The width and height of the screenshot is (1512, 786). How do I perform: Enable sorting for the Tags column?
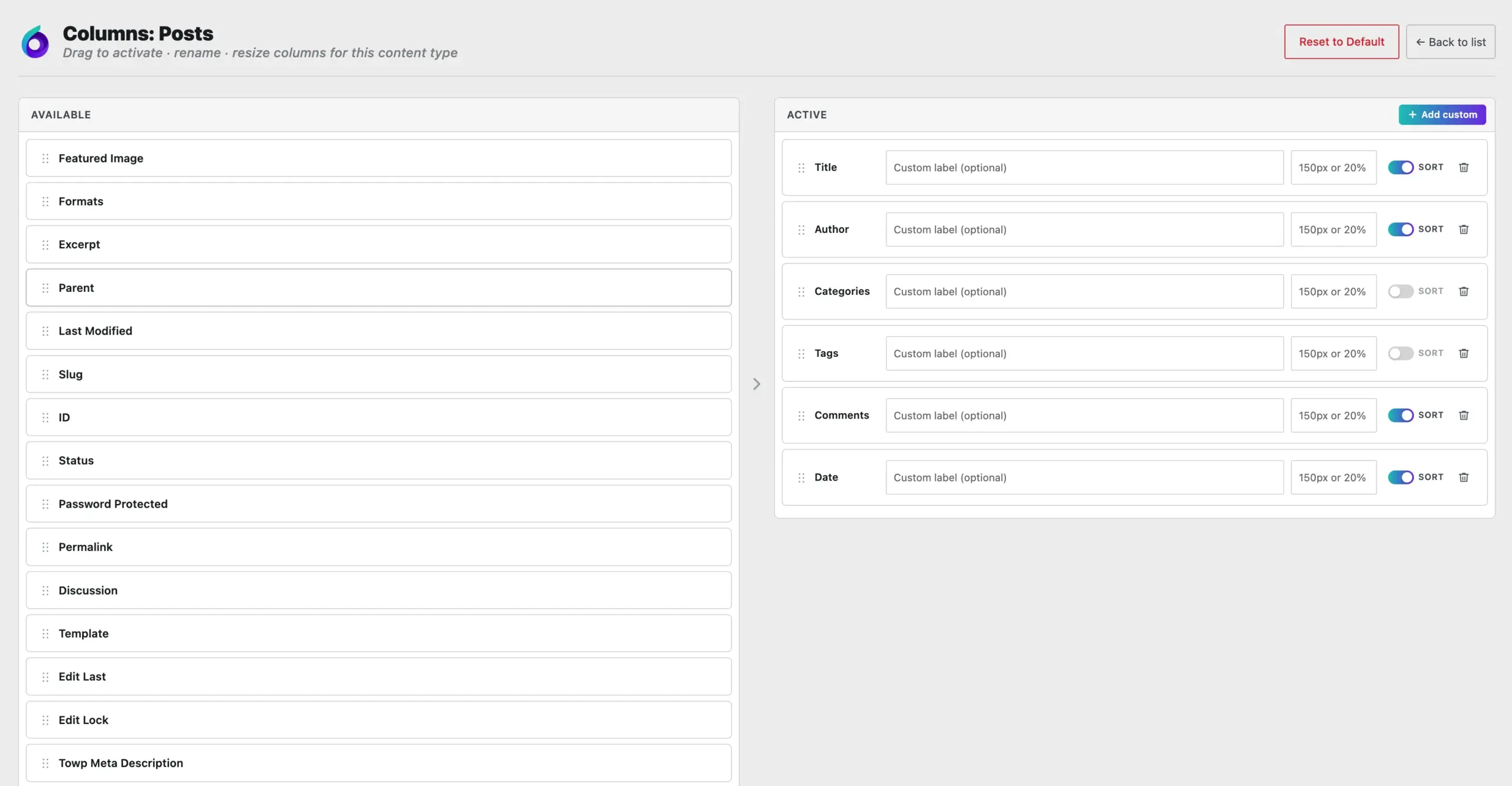(1400, 353)
